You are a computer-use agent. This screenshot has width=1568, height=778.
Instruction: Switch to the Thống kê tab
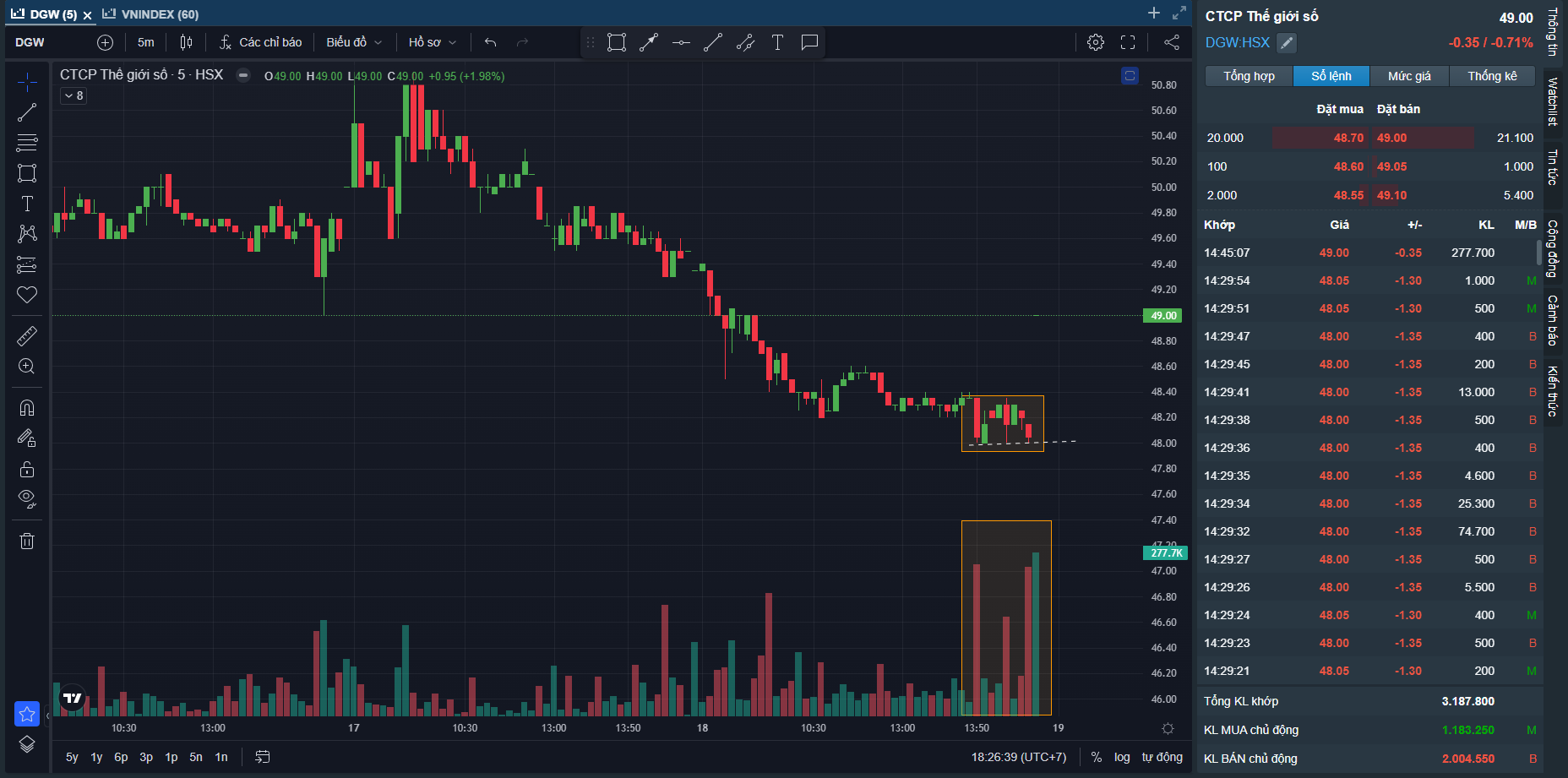(1492, 76)
